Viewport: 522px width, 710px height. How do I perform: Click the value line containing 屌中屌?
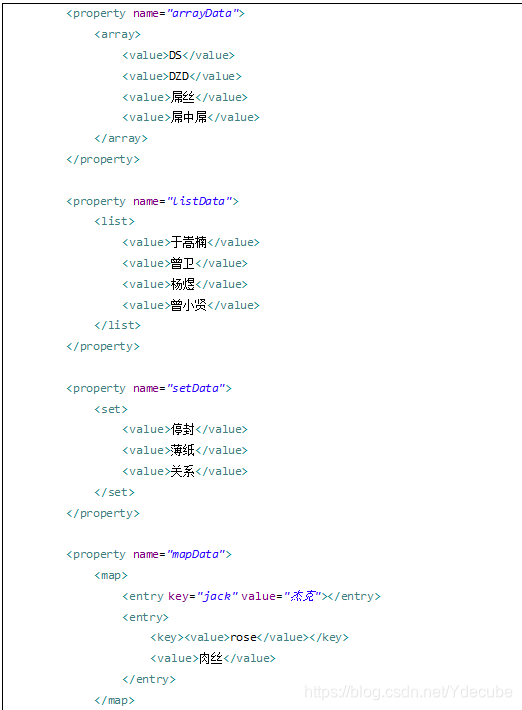[191, 117]
